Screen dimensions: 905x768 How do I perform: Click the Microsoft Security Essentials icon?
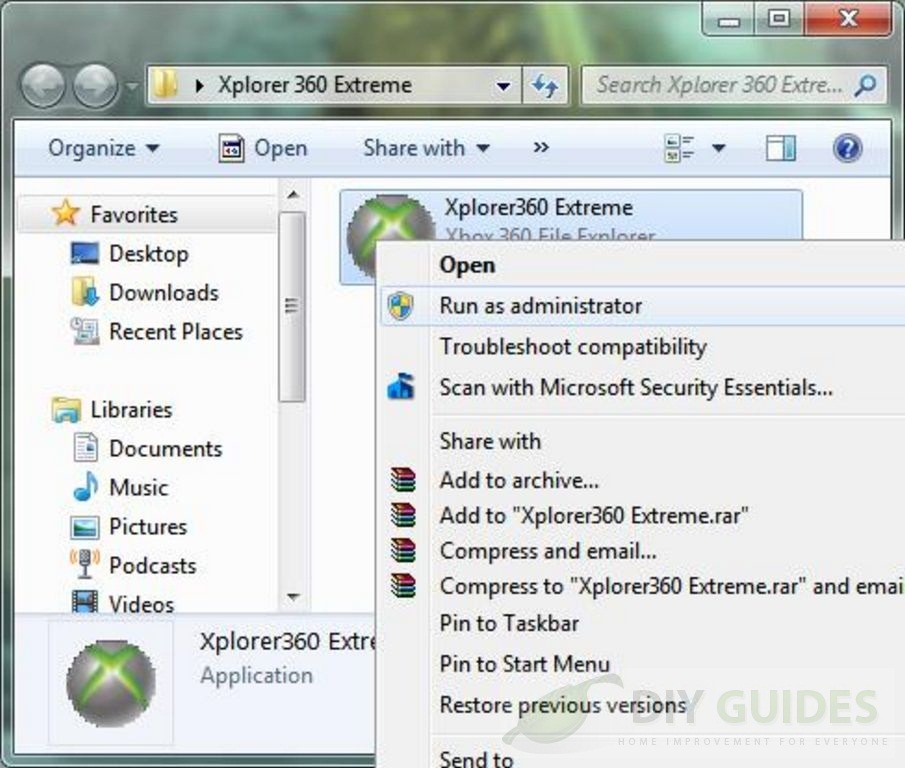(x=402, y=386)
